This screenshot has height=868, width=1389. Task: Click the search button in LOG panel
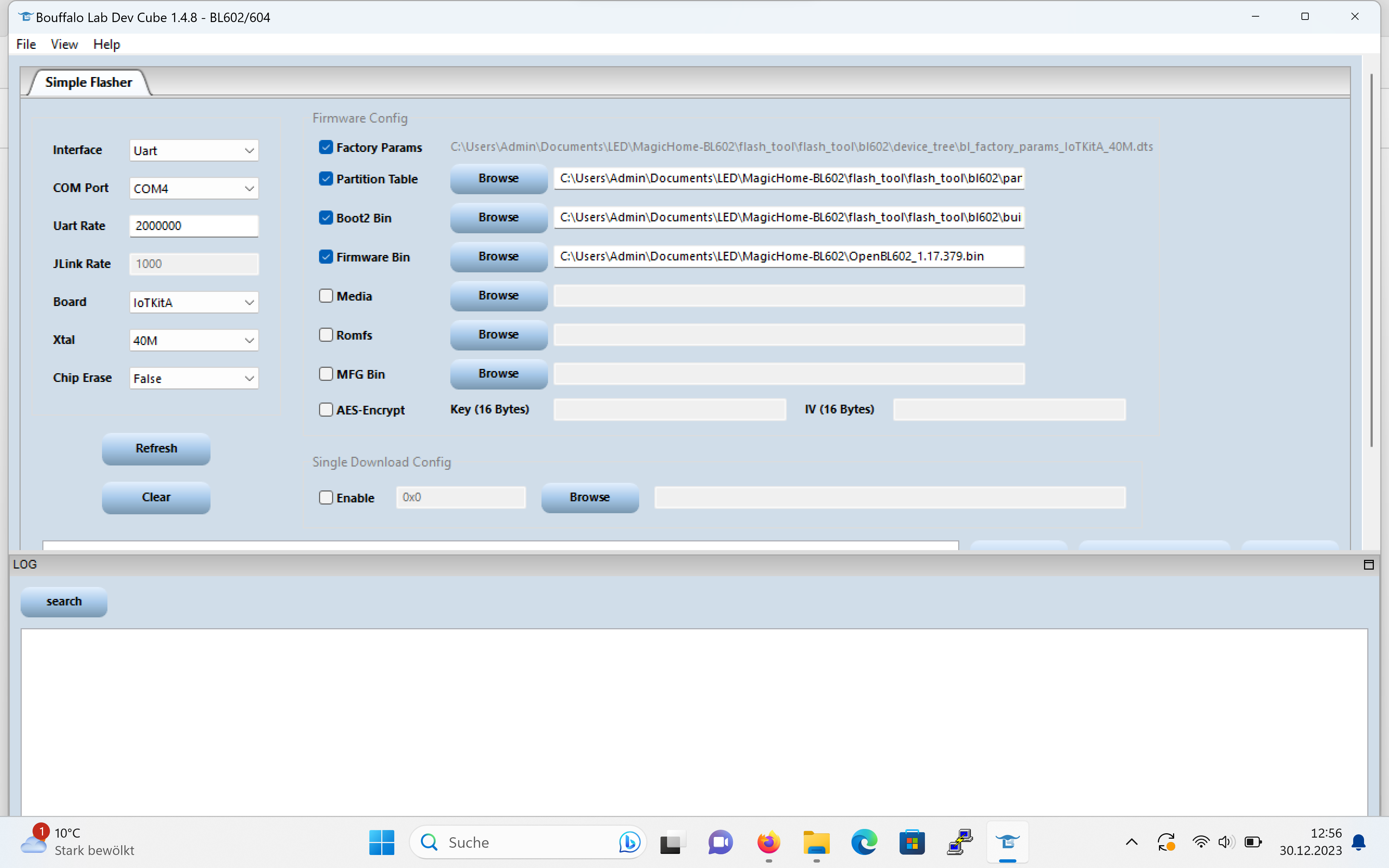pos(64,601)
